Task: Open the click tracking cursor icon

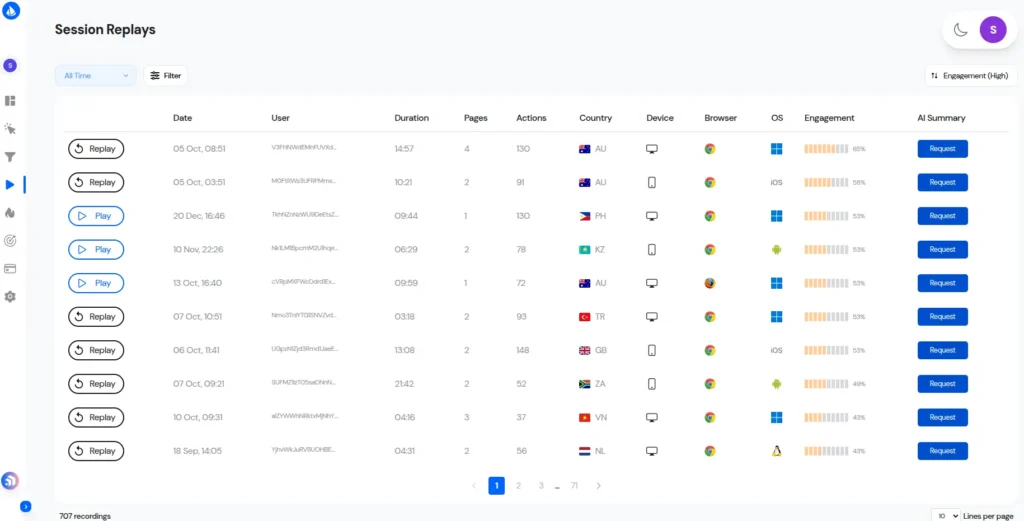Action: (10, 129)
